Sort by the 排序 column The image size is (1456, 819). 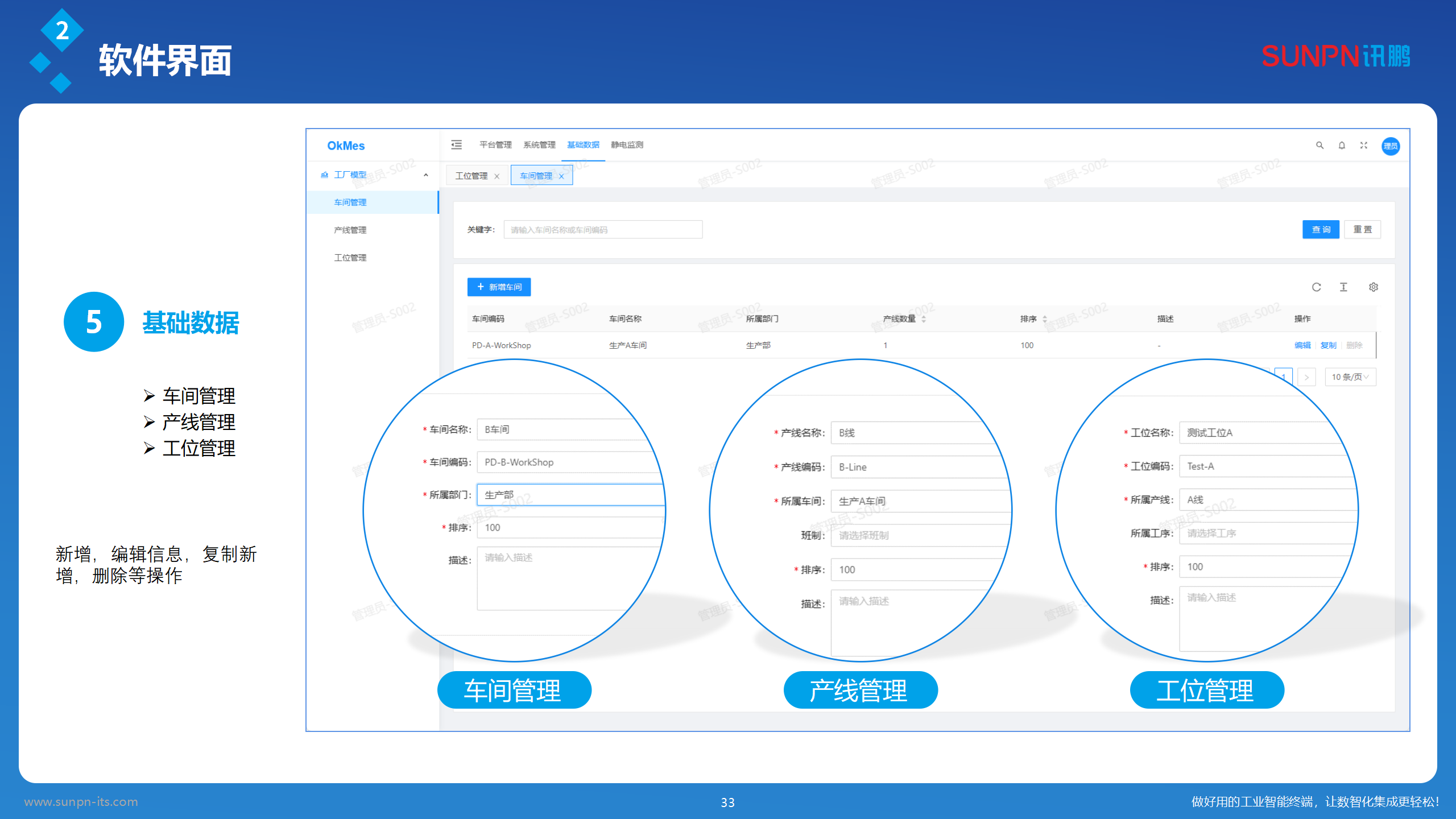click(1045, 319)
